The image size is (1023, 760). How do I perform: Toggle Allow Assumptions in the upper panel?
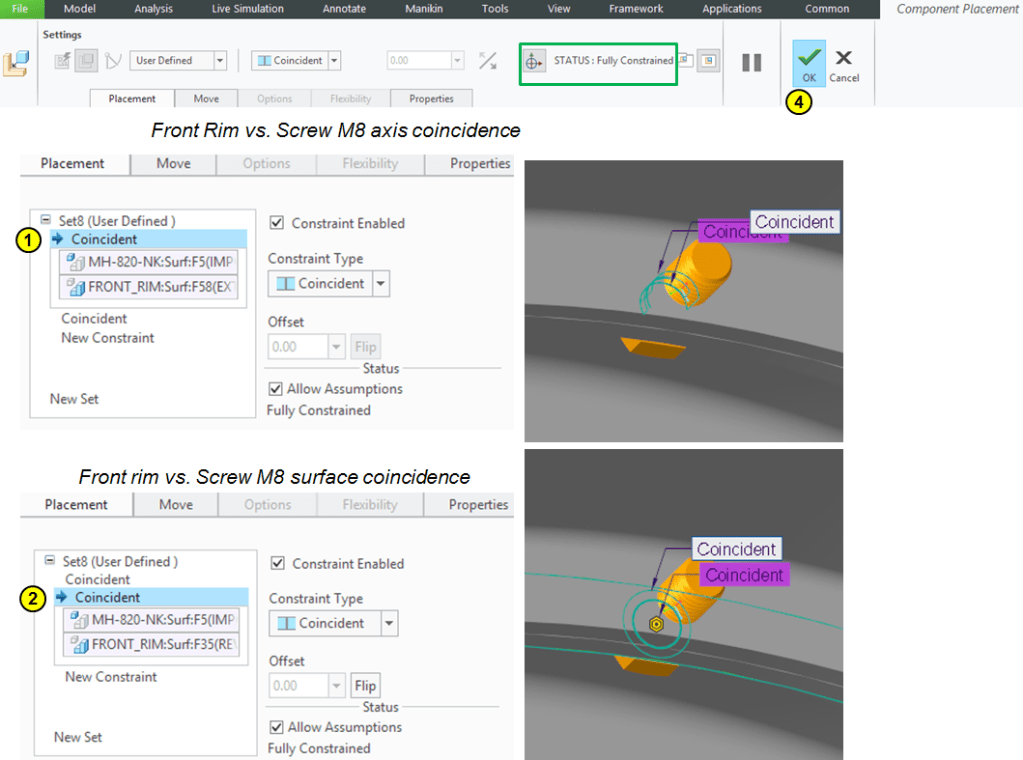pos(275,389)
